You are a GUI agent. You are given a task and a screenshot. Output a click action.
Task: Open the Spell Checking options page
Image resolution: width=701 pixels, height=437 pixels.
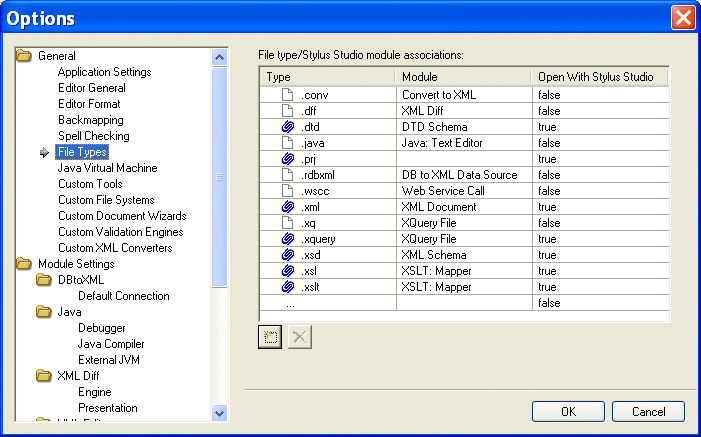[93, 136]
